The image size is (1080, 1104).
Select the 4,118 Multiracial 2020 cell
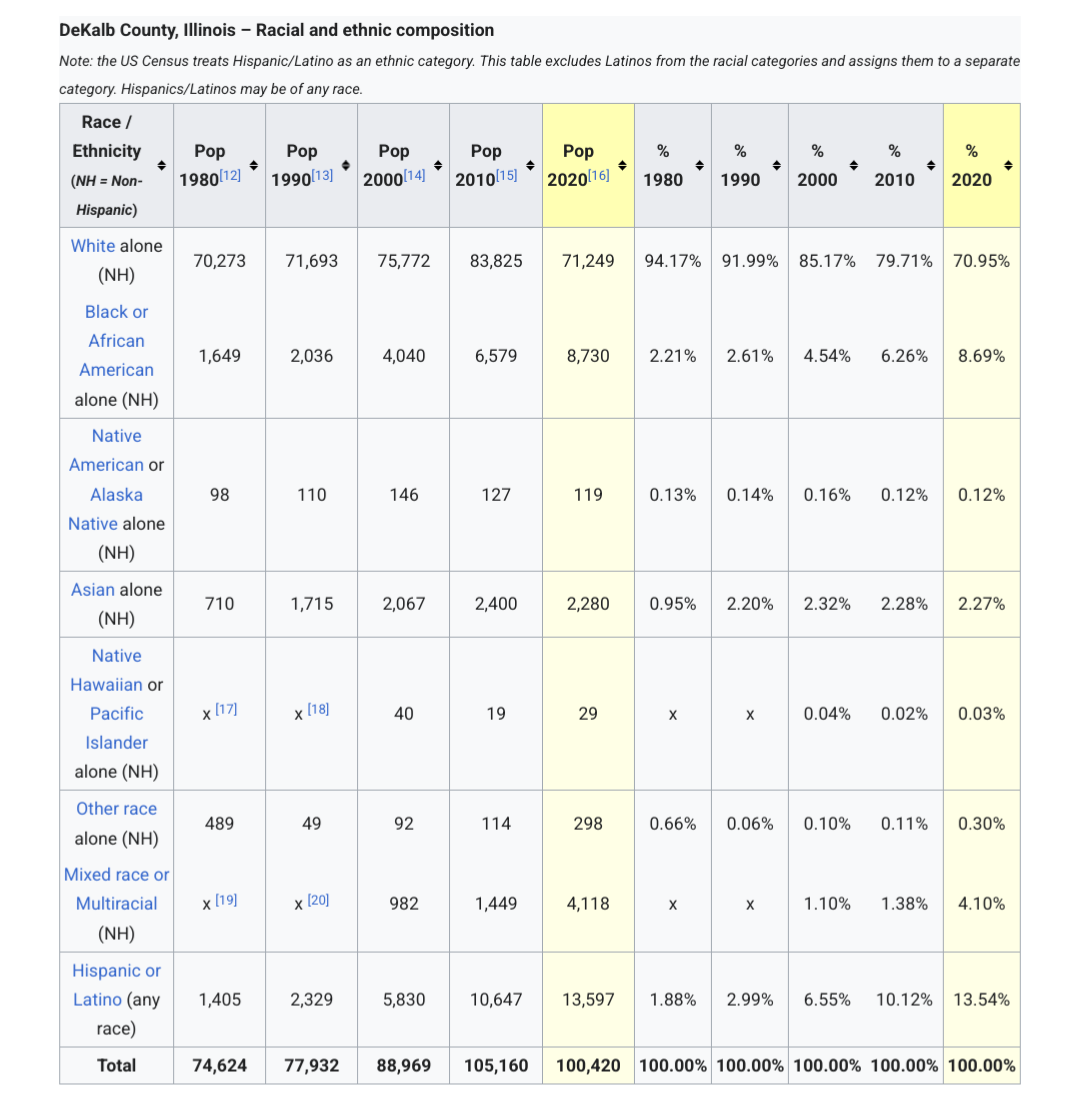click(588, 903)
